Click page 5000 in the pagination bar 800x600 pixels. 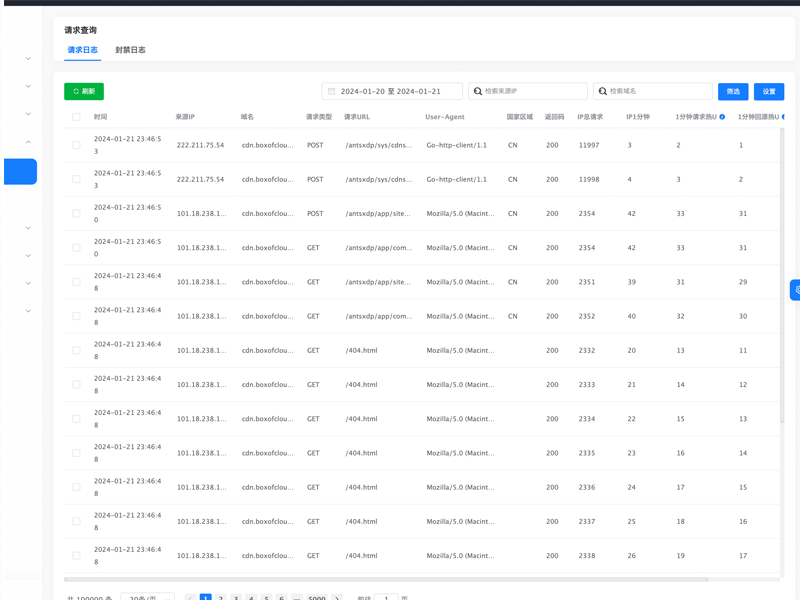click(316, 597)
